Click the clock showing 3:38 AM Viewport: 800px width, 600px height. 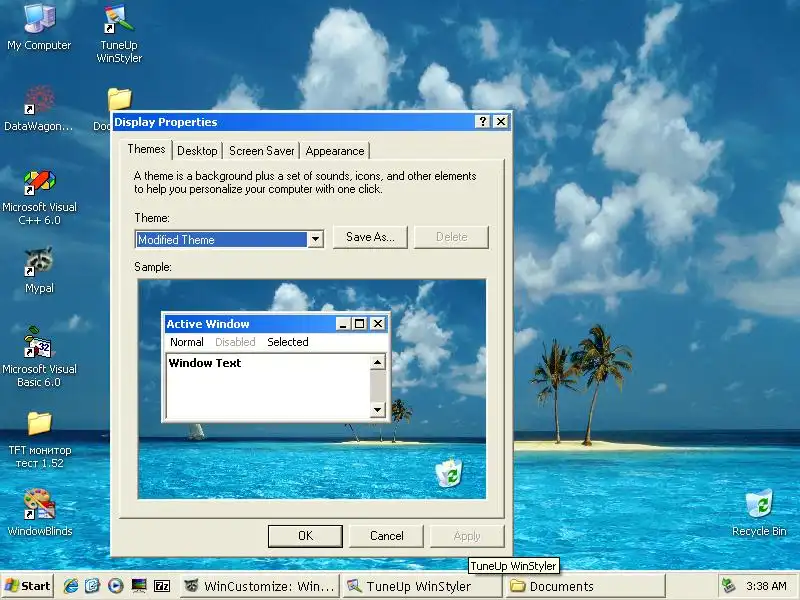pos(766,586)
